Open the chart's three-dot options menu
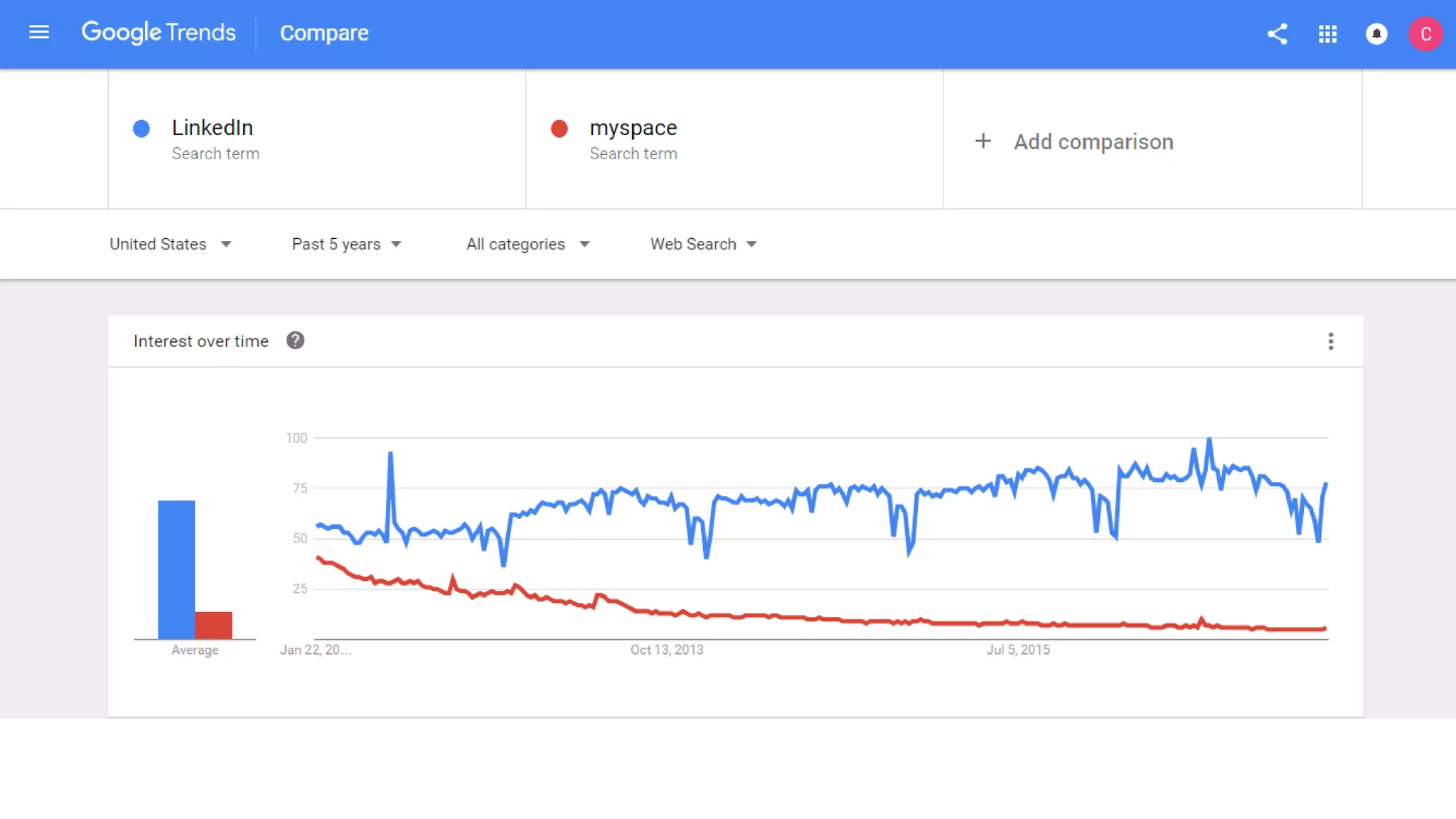This screenshot has height=819, width=1456. [1330, 341]
